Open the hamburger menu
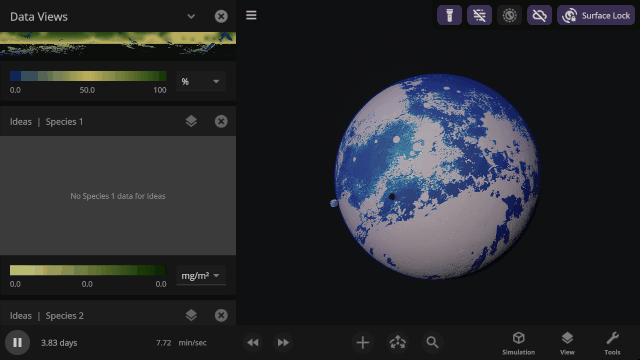This screenshot has width=640, height=360. pos(251,15)
